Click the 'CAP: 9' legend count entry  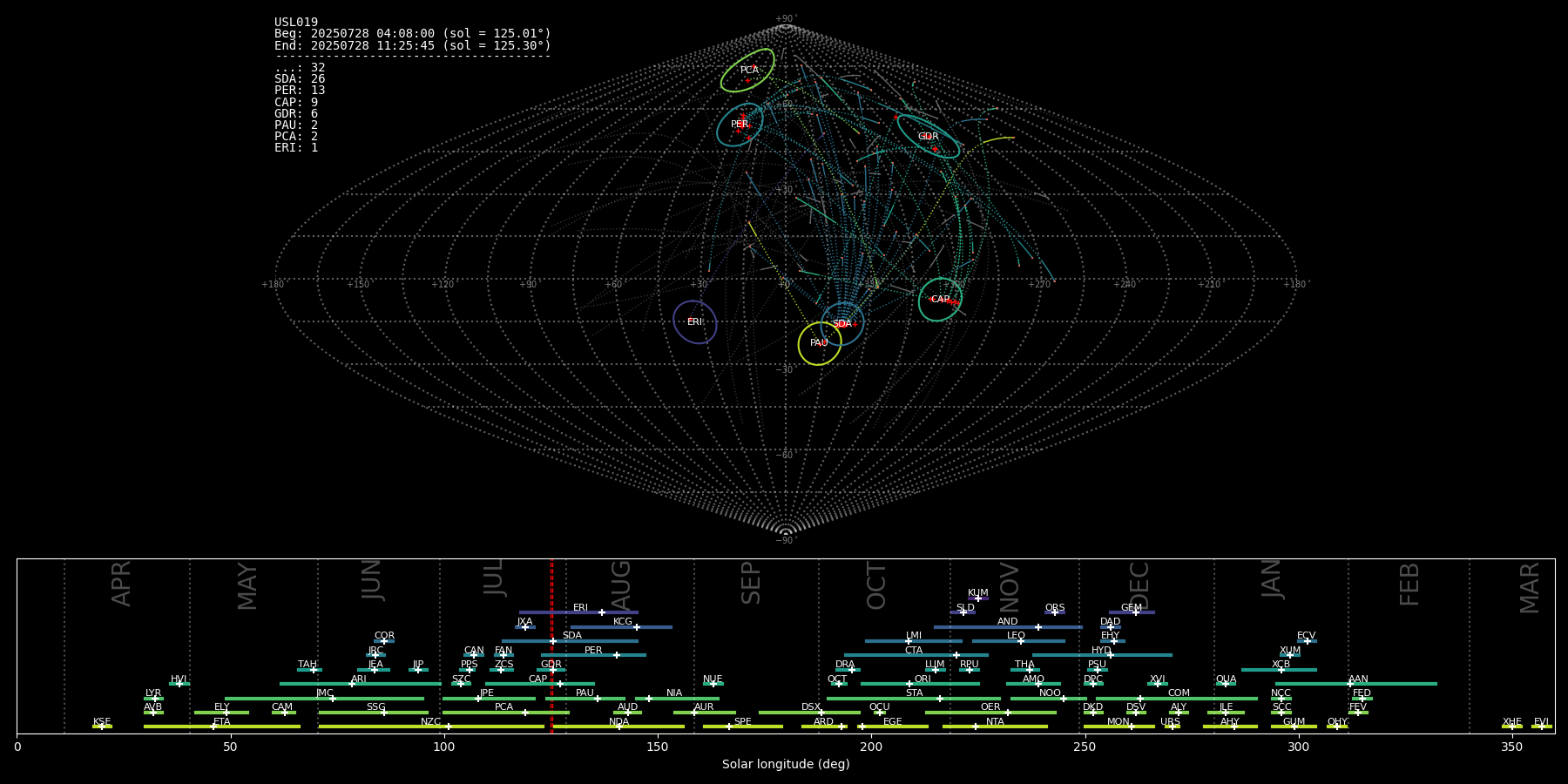point(296,103)
